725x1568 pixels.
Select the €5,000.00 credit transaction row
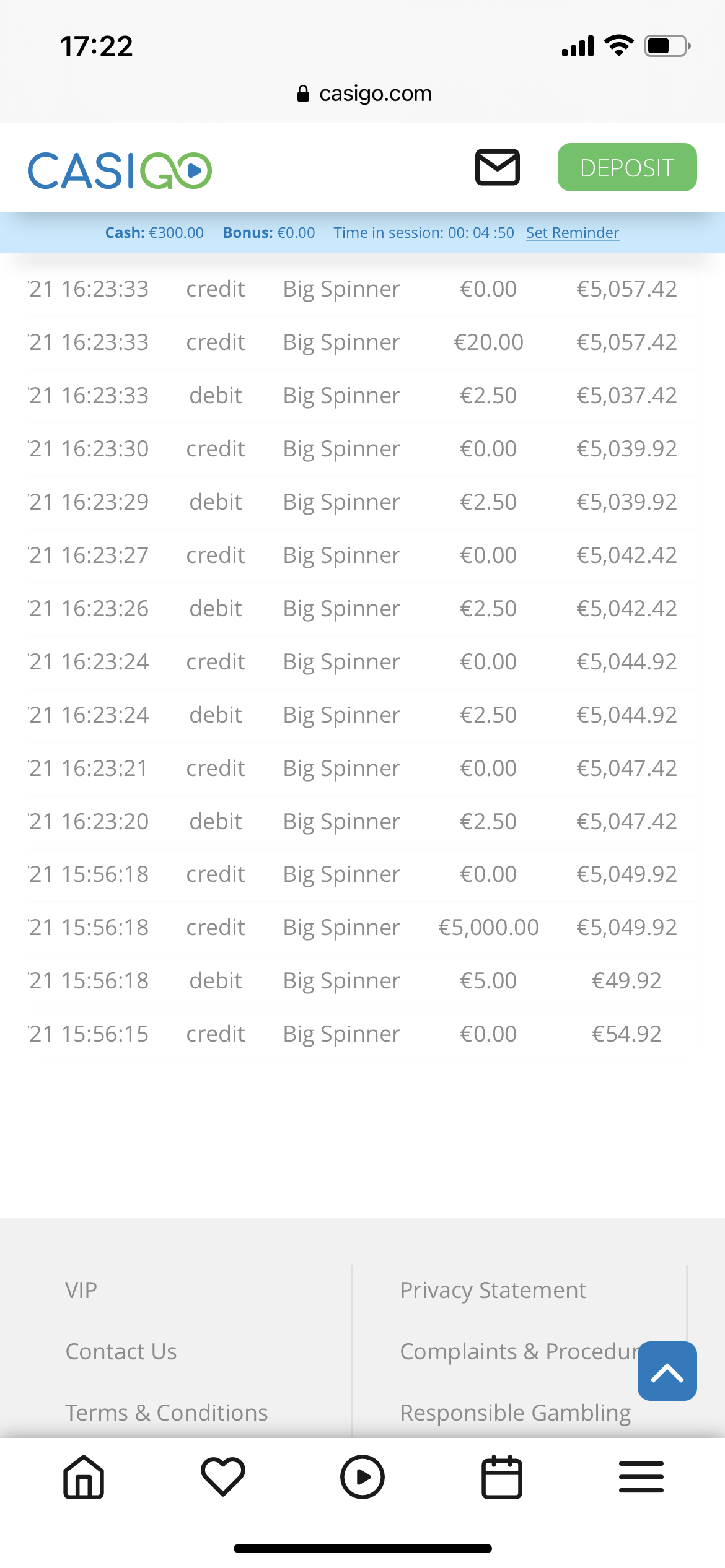tap(362, 928)
